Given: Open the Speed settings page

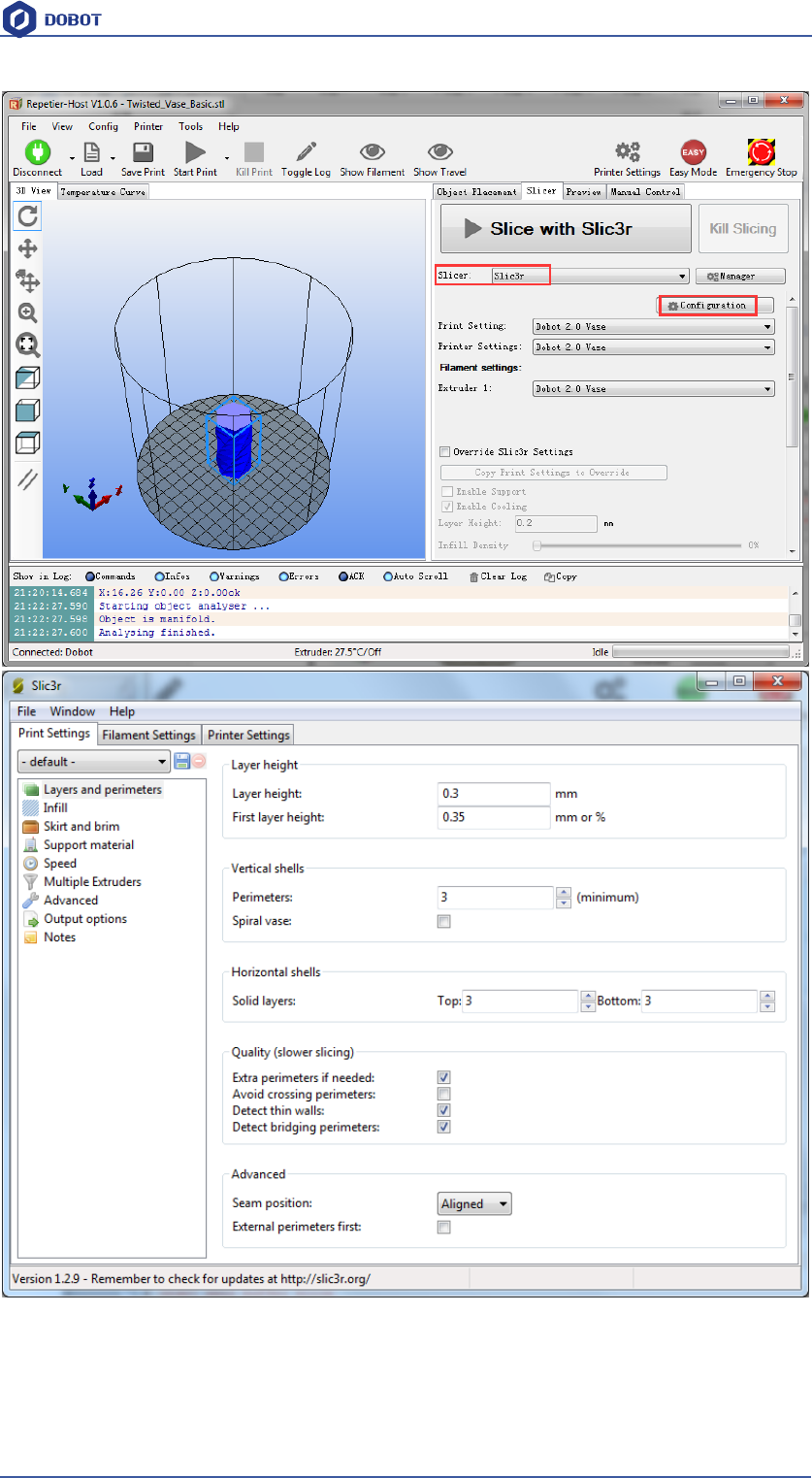Looking at the screenshot, I should (x=59, y=863).
